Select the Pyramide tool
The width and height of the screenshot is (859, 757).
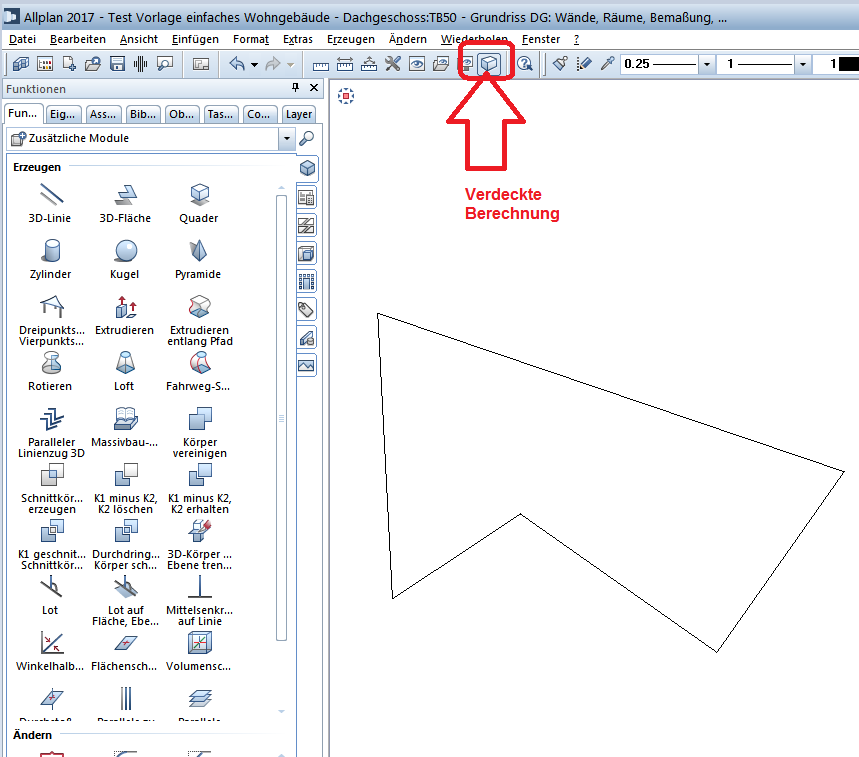pyautogui.click(x=199, y=250)
